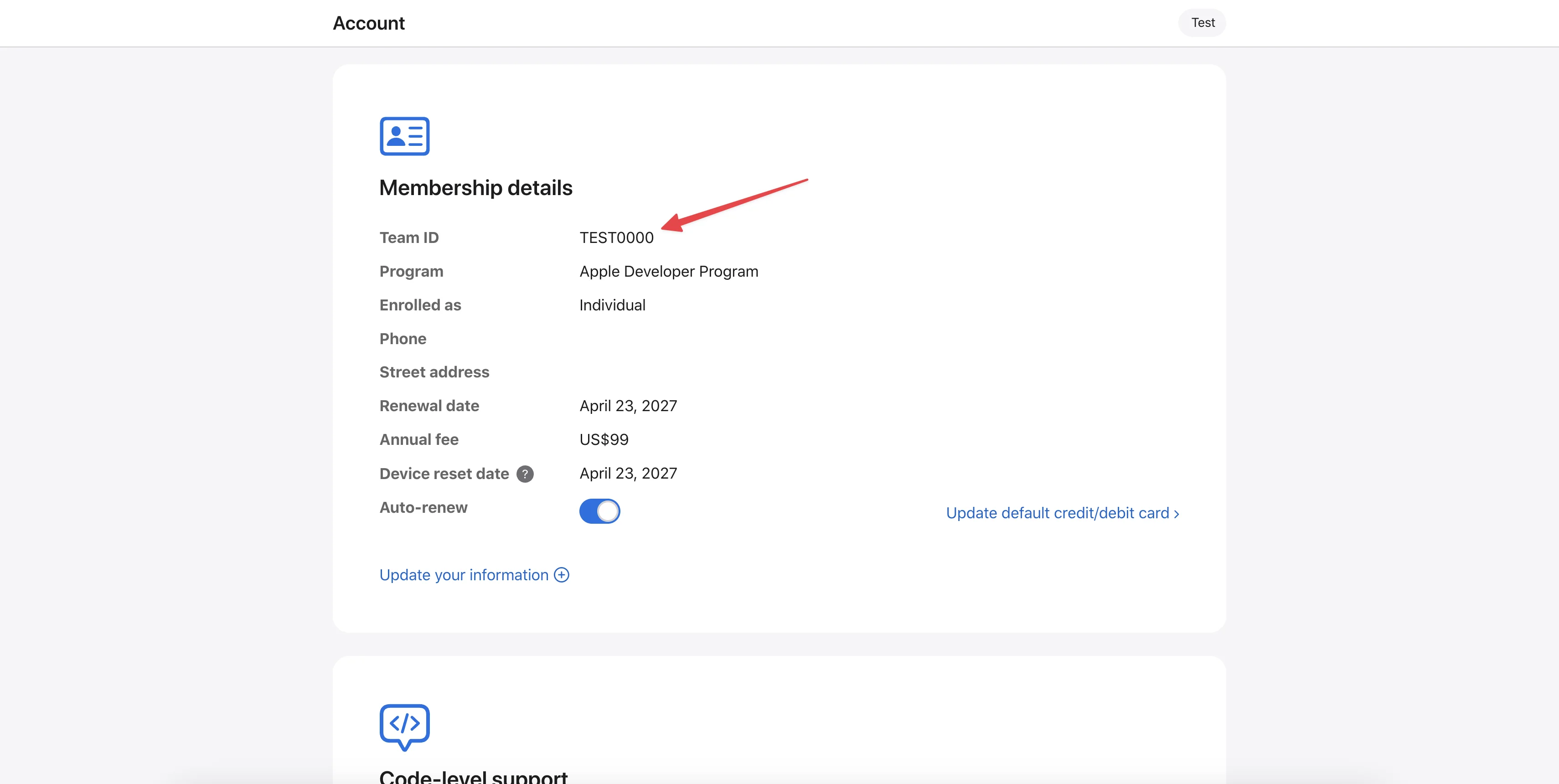
Task: Click the membership ID card icon
Action: pos(404,136)
